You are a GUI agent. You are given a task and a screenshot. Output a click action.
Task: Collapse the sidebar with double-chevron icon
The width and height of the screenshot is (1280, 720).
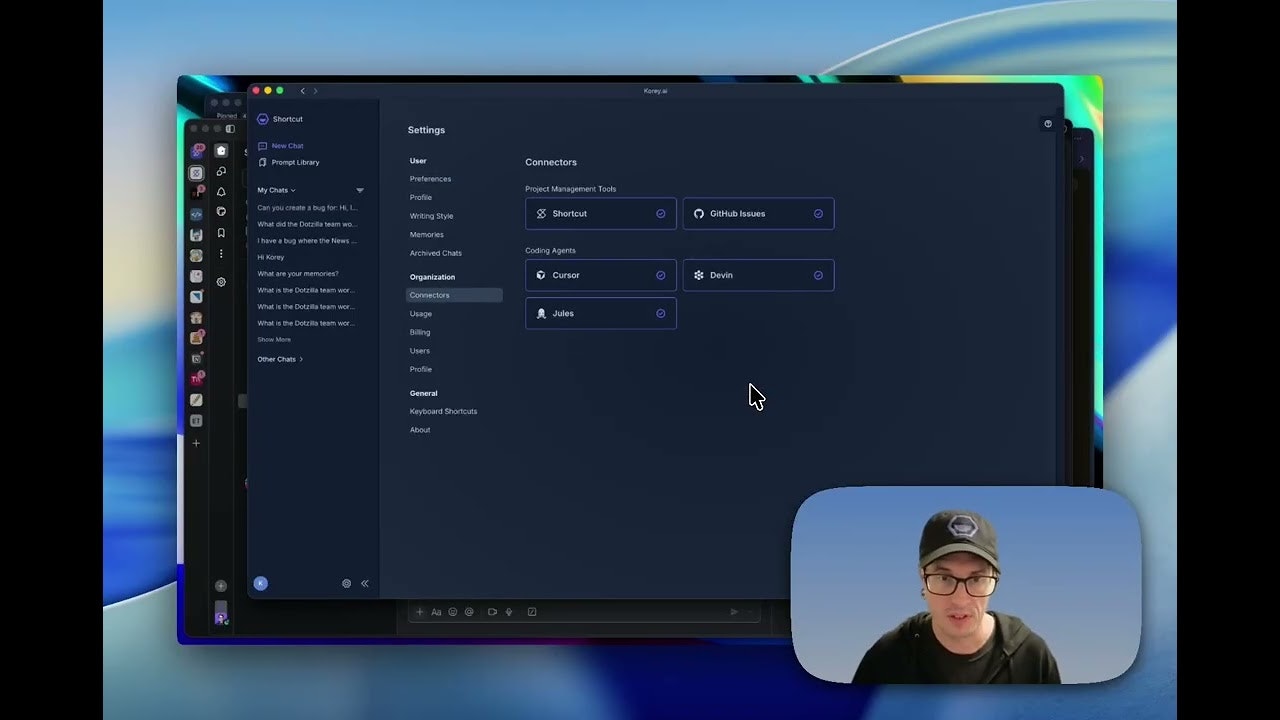[365, 583]
